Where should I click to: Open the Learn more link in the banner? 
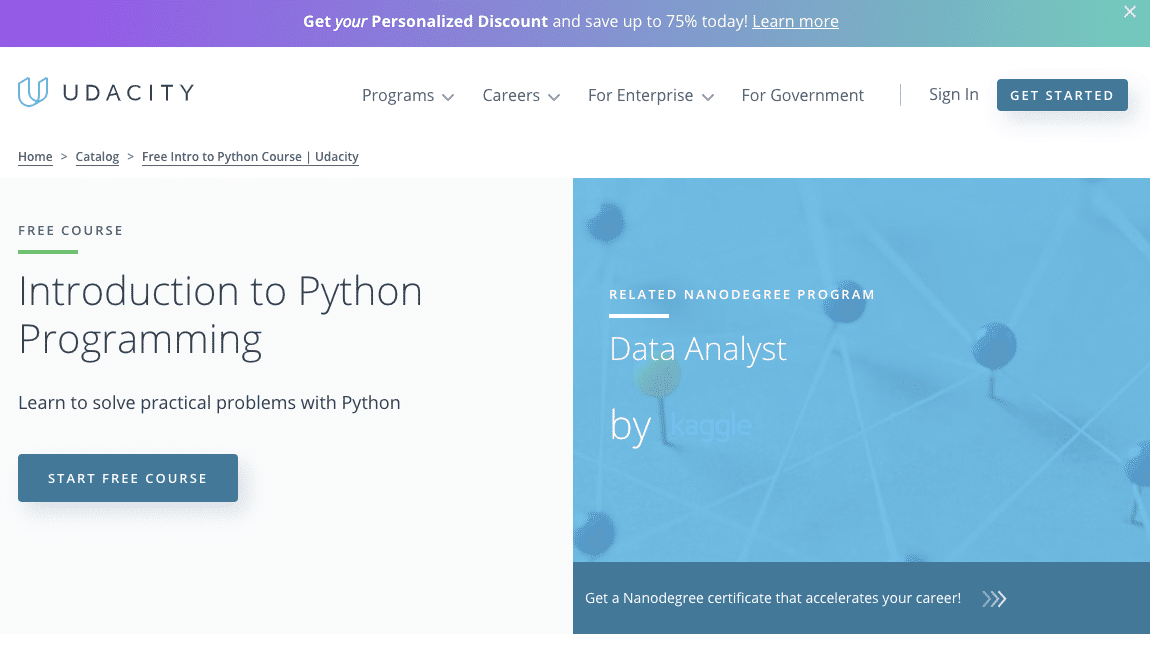coord(795,20)
